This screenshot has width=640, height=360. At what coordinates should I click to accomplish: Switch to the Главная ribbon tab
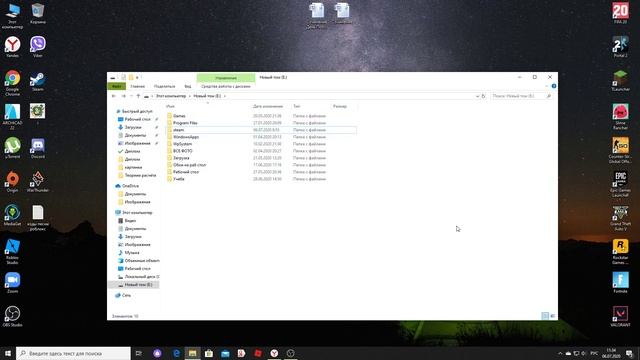138,86
